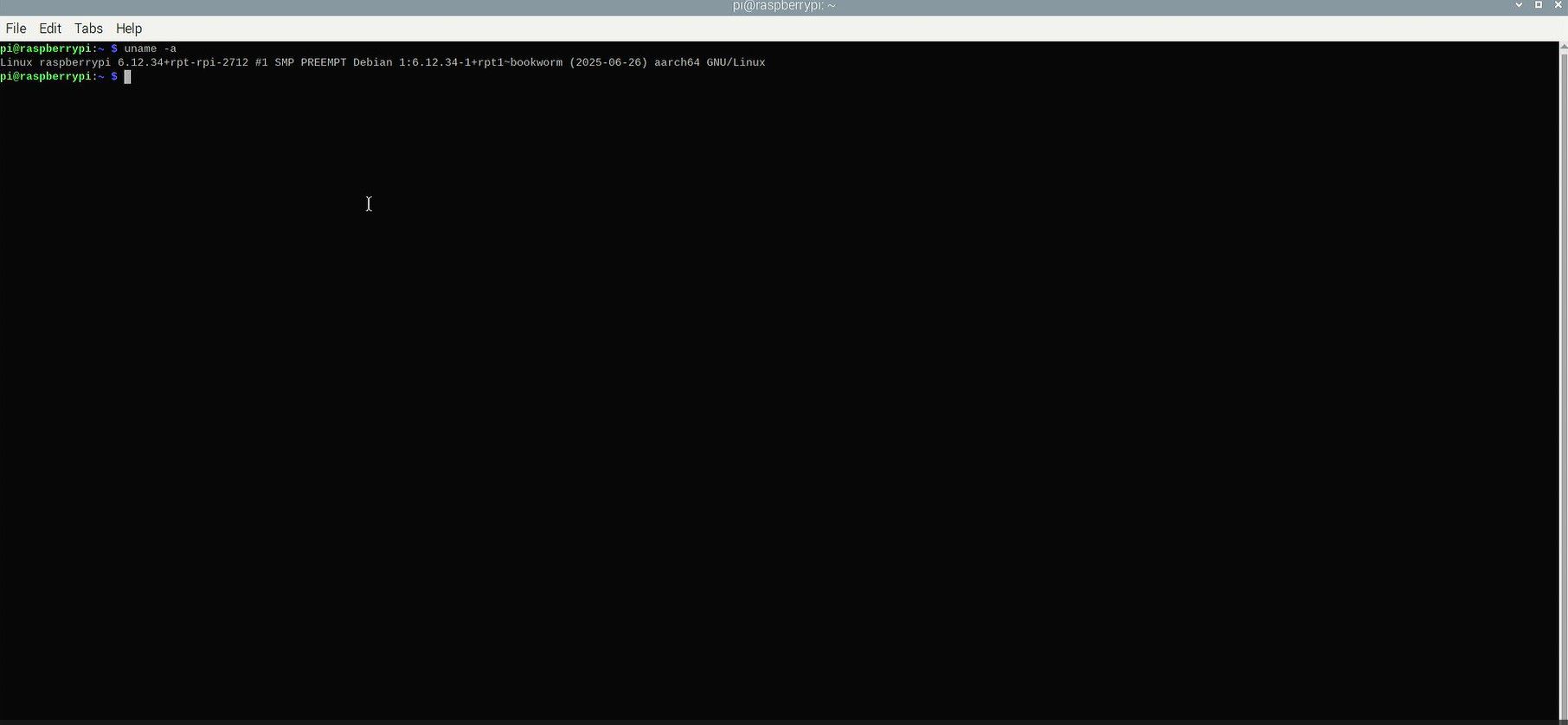Open the File menu
Screen dimensions: 1568x725
tap(16, 29)
